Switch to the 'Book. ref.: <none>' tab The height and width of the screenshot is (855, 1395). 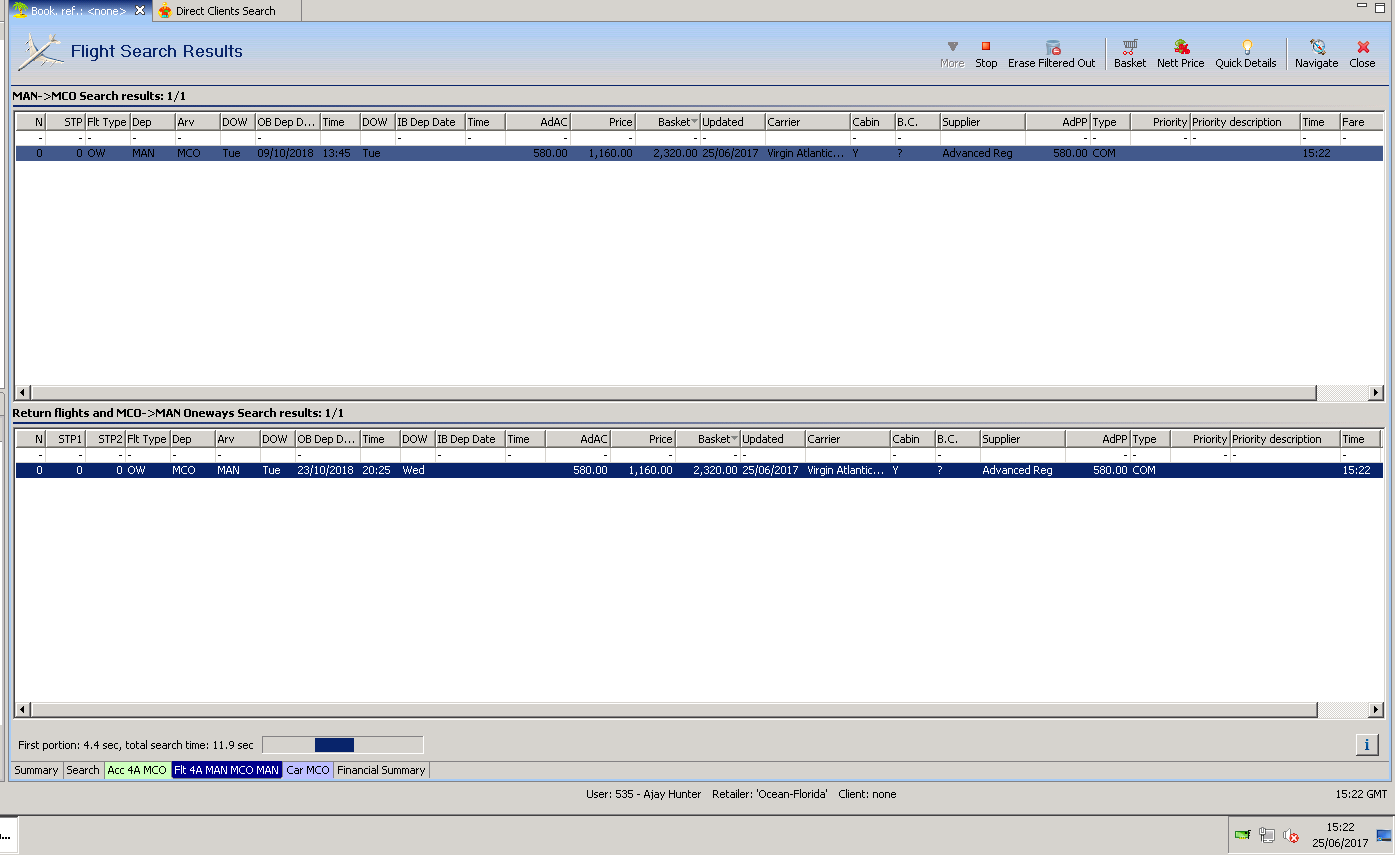click(x=79, y=11)
